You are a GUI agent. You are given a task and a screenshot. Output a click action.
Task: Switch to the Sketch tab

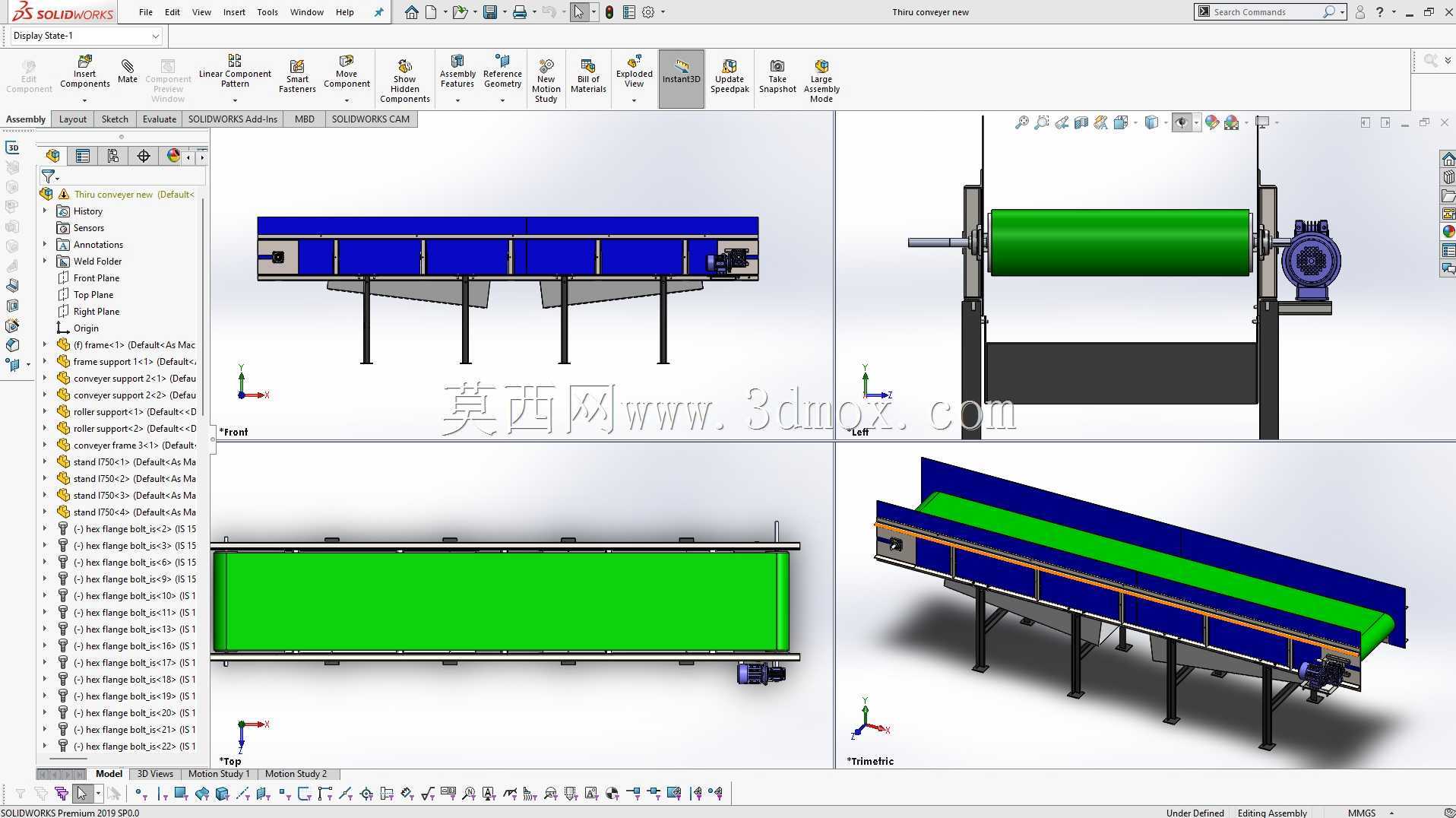pyautogui.click(x=115, y=119)
